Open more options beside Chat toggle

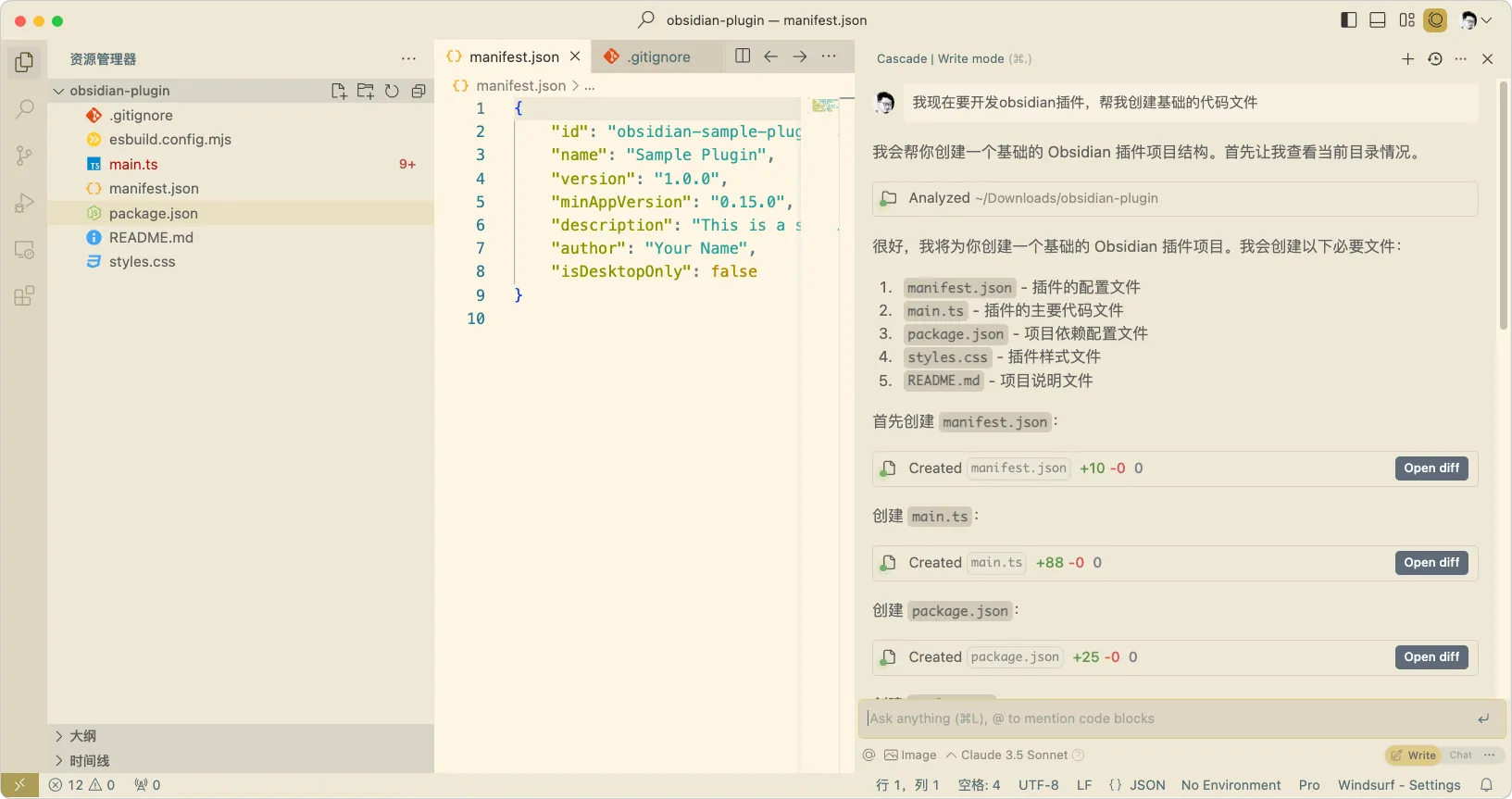1489,755
